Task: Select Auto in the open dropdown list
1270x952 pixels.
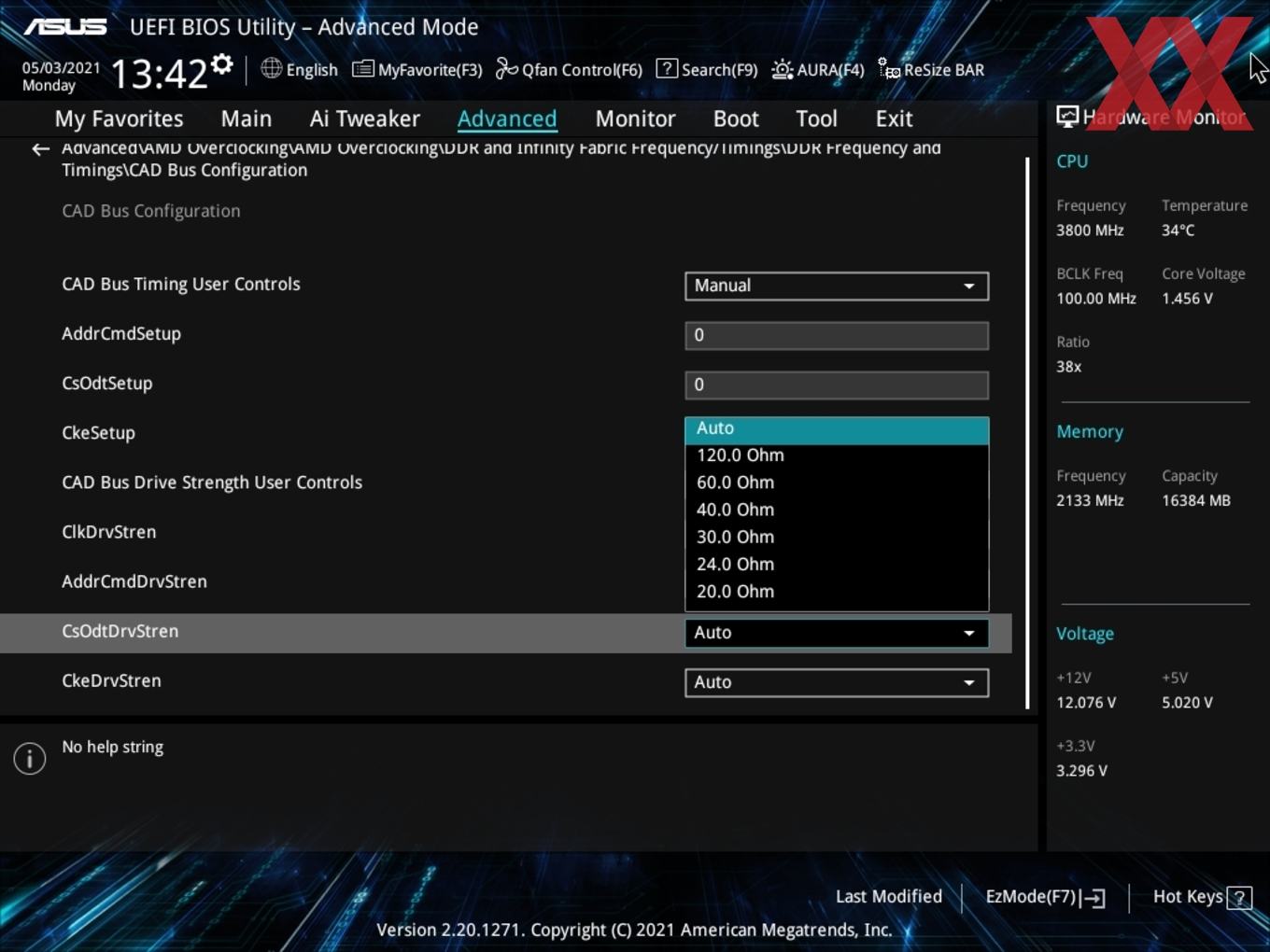Action: pos(837,429)
